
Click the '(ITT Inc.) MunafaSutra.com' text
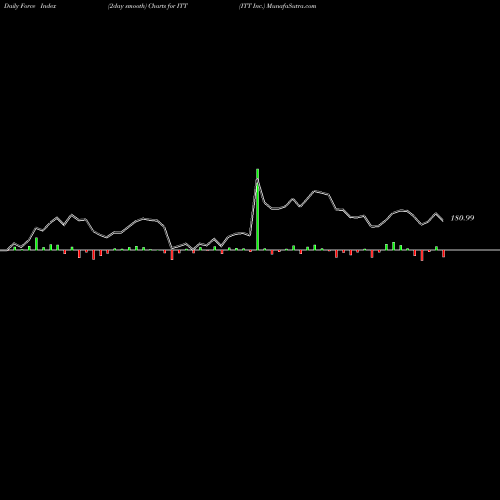click(277, 6)
